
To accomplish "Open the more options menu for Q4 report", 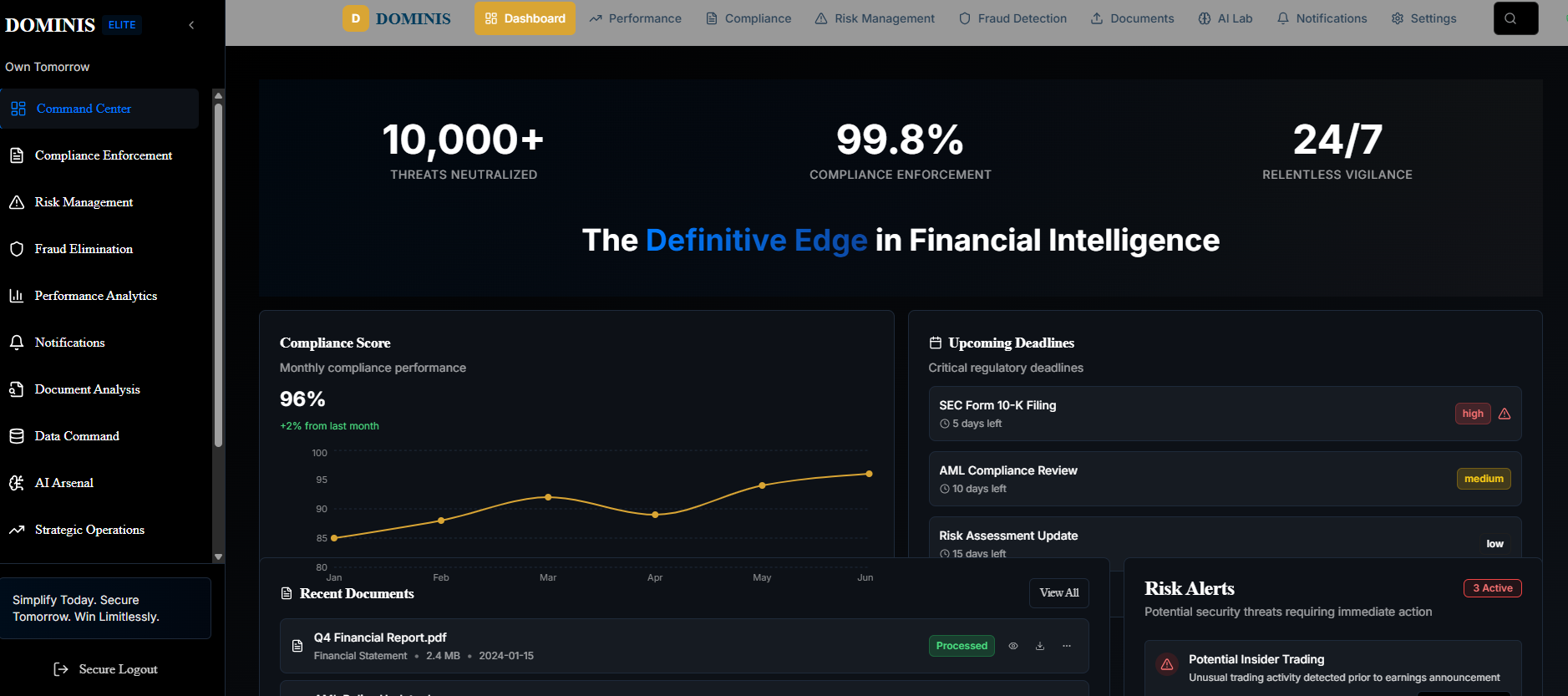I will (1067, 646).
